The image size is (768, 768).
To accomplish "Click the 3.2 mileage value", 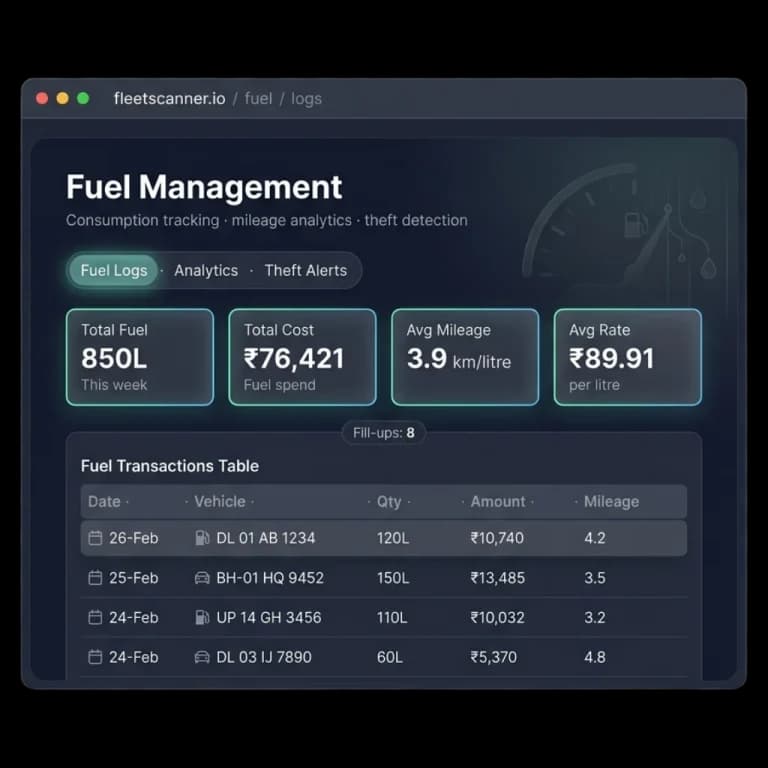I will [x=595, y=617].
